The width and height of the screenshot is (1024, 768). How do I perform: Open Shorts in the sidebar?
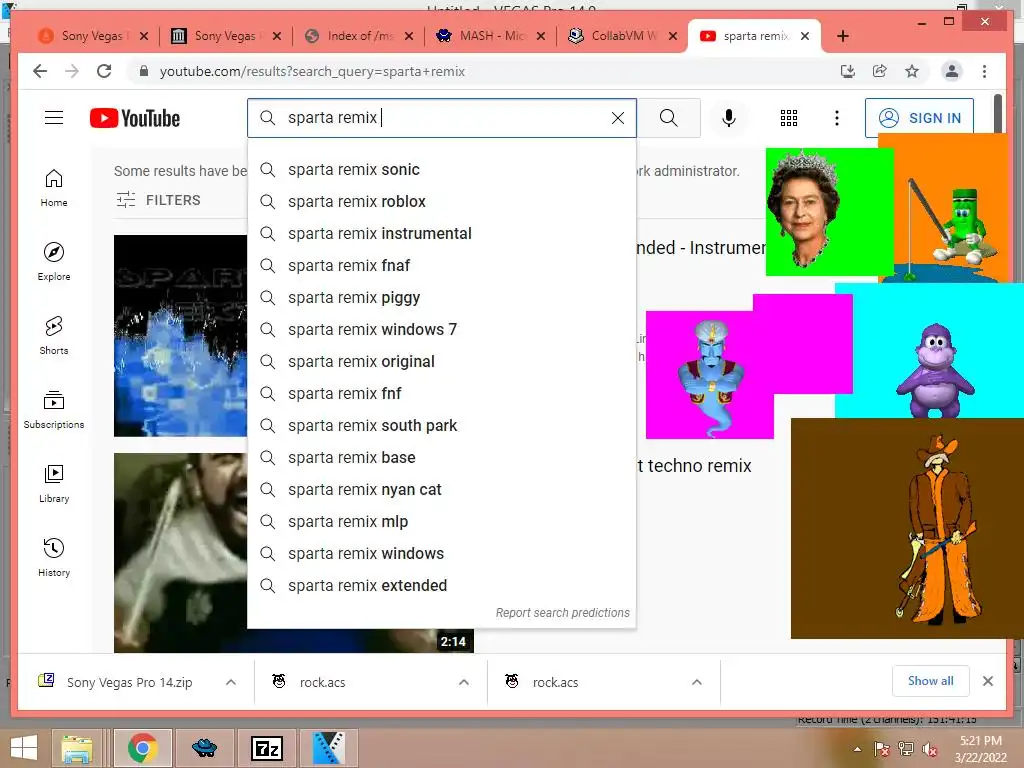[x=54, y=336]
